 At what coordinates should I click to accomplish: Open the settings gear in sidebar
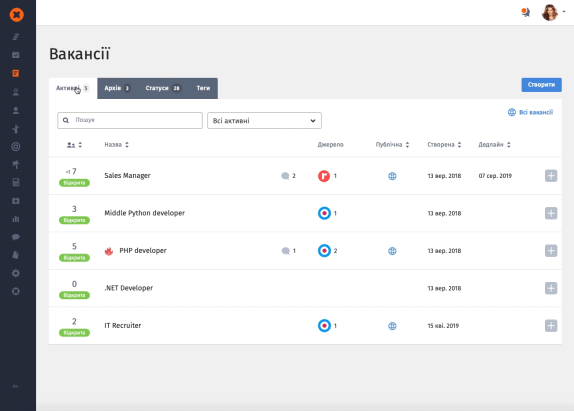click(16, 273)
